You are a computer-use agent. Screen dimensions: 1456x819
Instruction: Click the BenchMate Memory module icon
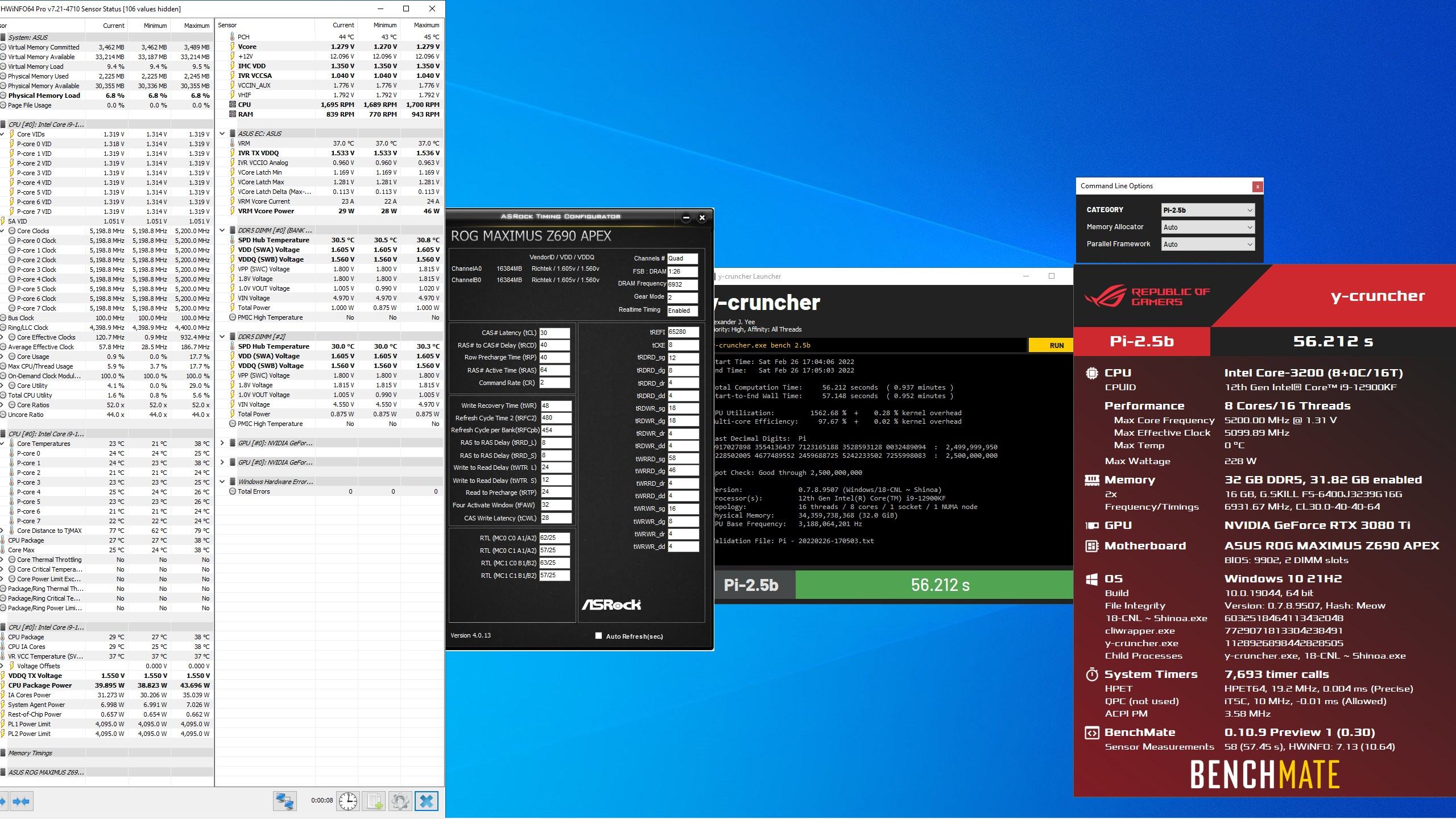(1091, 481)
